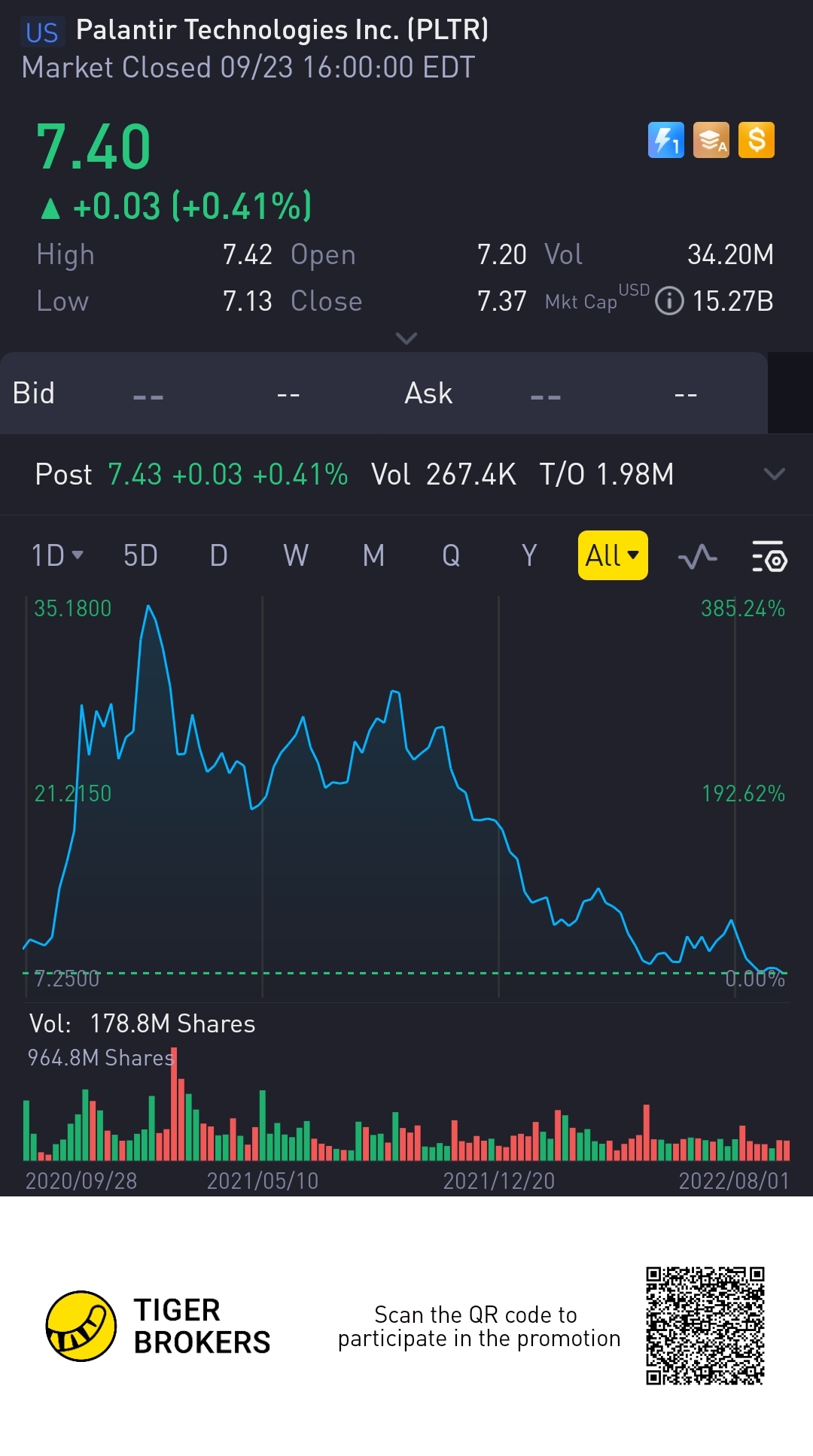Select the M monthly chart tab
Image resolution: width=813 pixels, height=1456 pixels.
373,555
